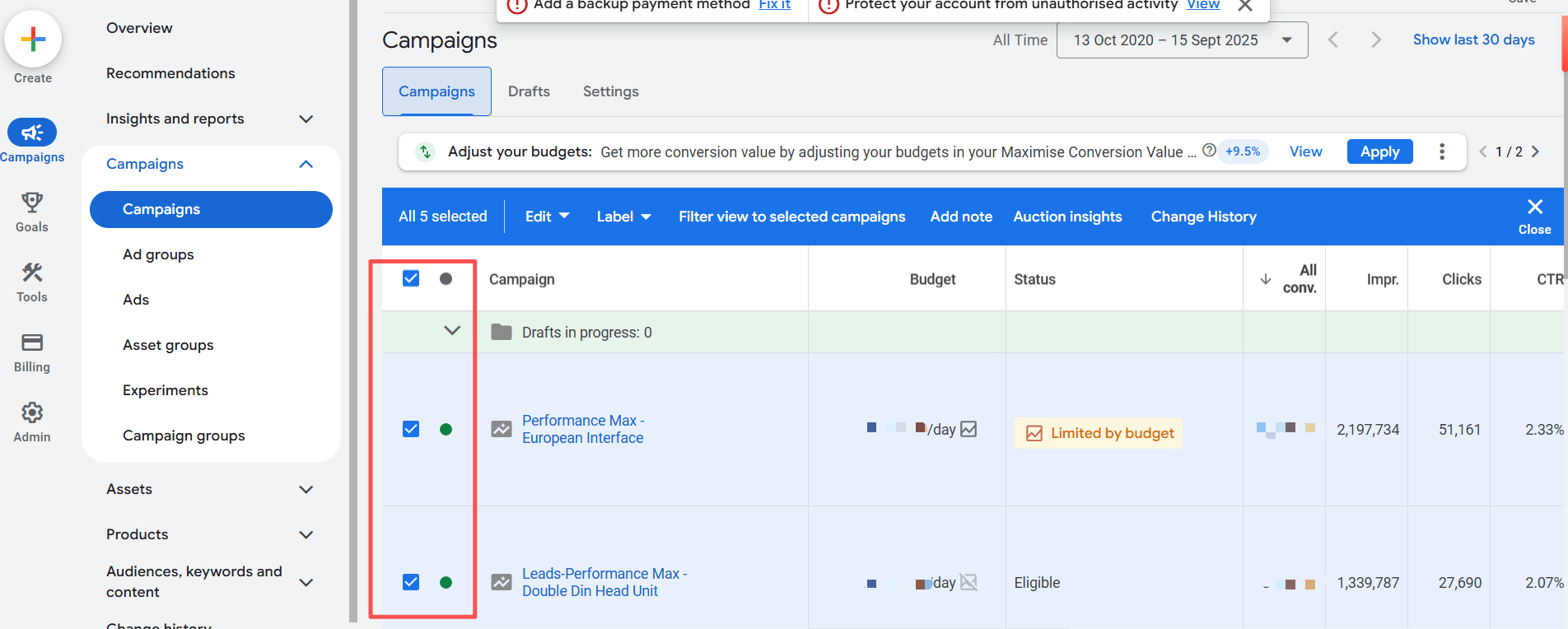The height and width of the screenshot is (629, 1568).
Task: Show previous recommendation card arrow
Action: [1483, 151]
